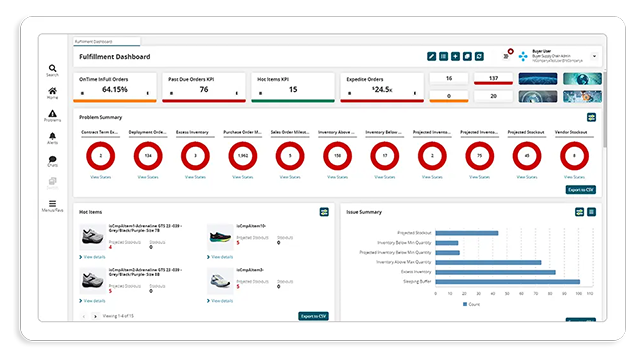This screenshot has height=360, width=640.
Task: Toggle Problem Summary filter settings icon
Action: [x=591, y=118]
